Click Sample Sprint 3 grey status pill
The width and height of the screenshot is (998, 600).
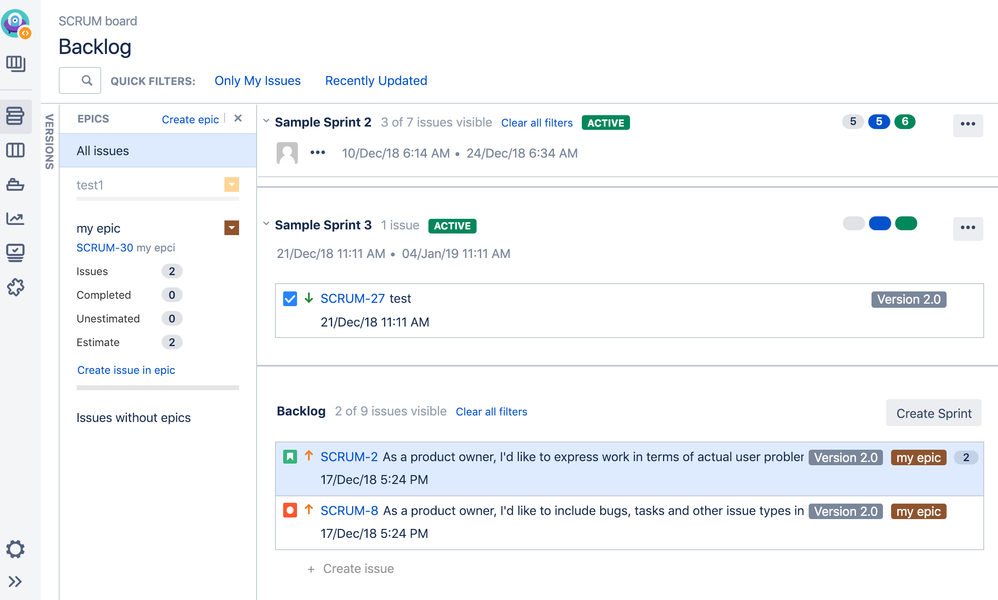(x=854, y=223)
